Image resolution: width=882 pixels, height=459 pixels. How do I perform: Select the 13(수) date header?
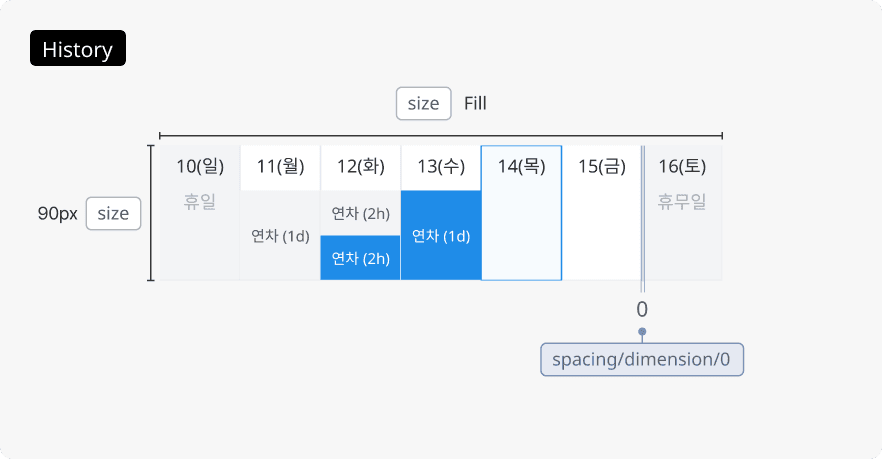click(441, 167)
